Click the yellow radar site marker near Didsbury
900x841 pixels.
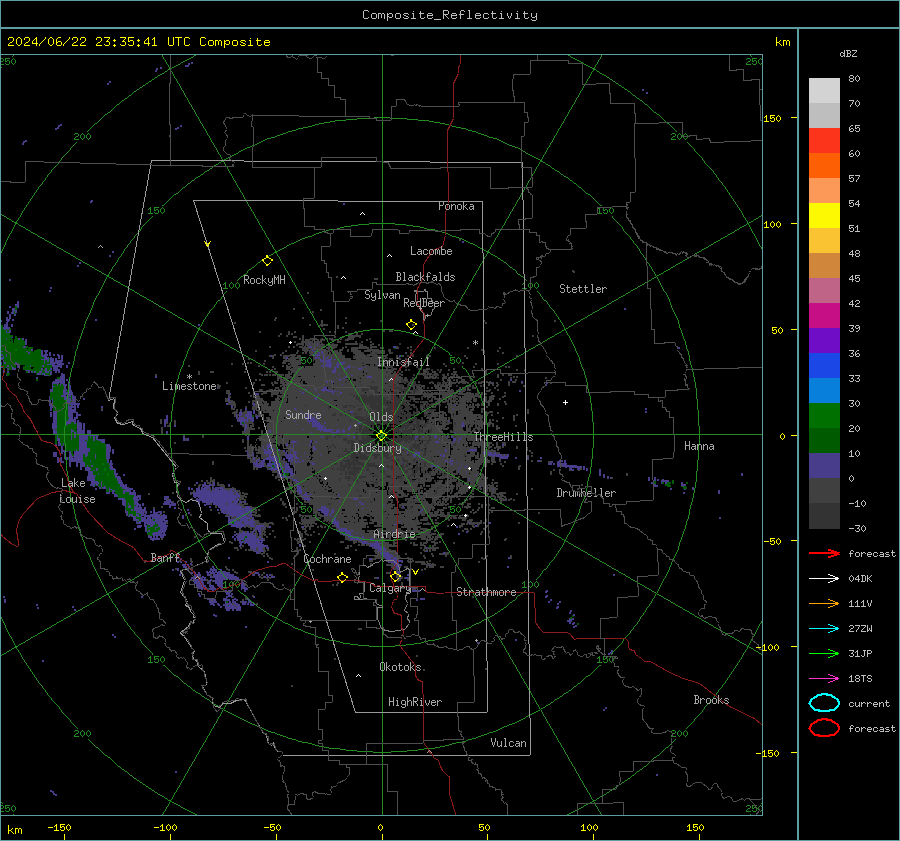click(381, 436)
